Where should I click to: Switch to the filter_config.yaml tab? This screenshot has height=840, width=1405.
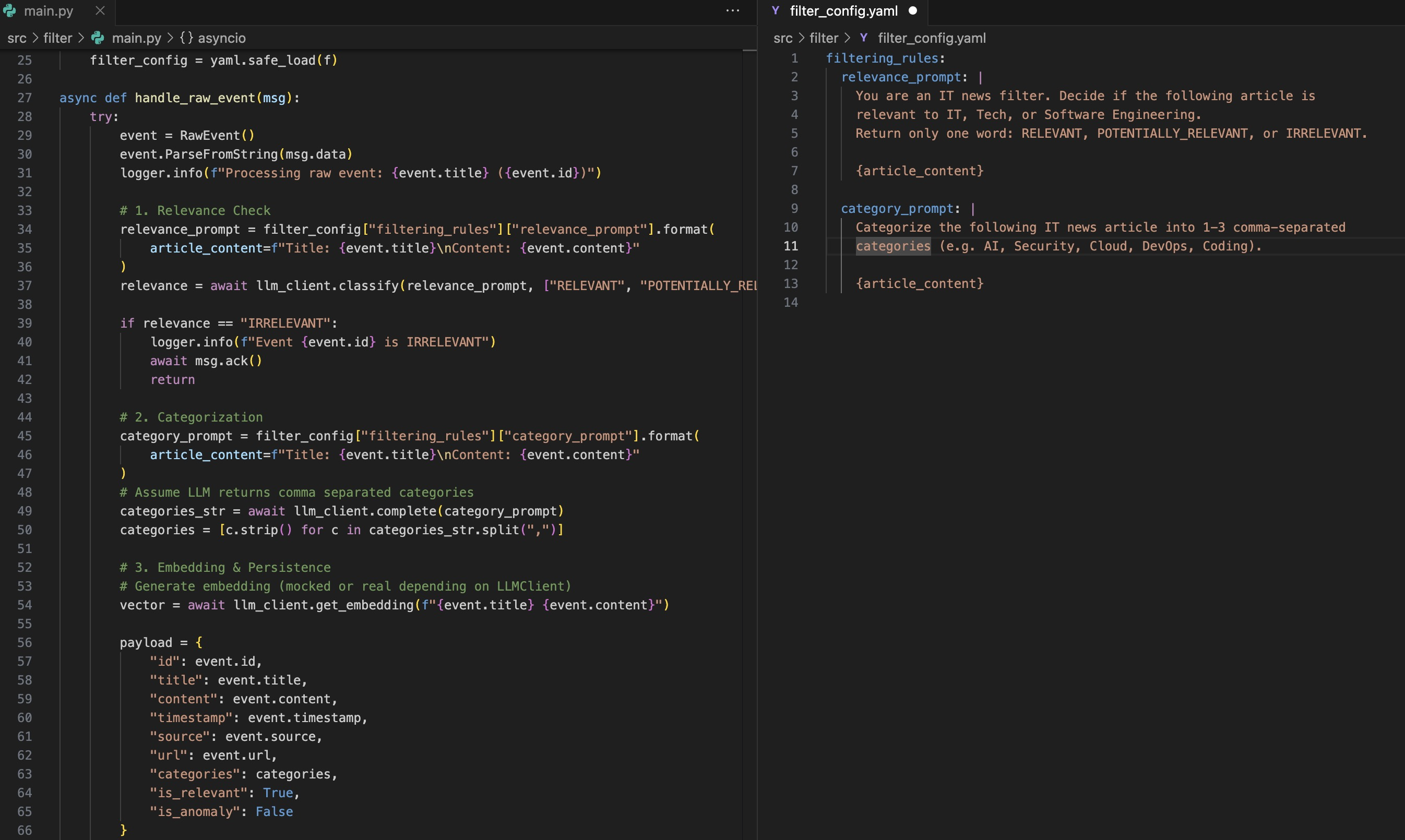click(843, 11)
